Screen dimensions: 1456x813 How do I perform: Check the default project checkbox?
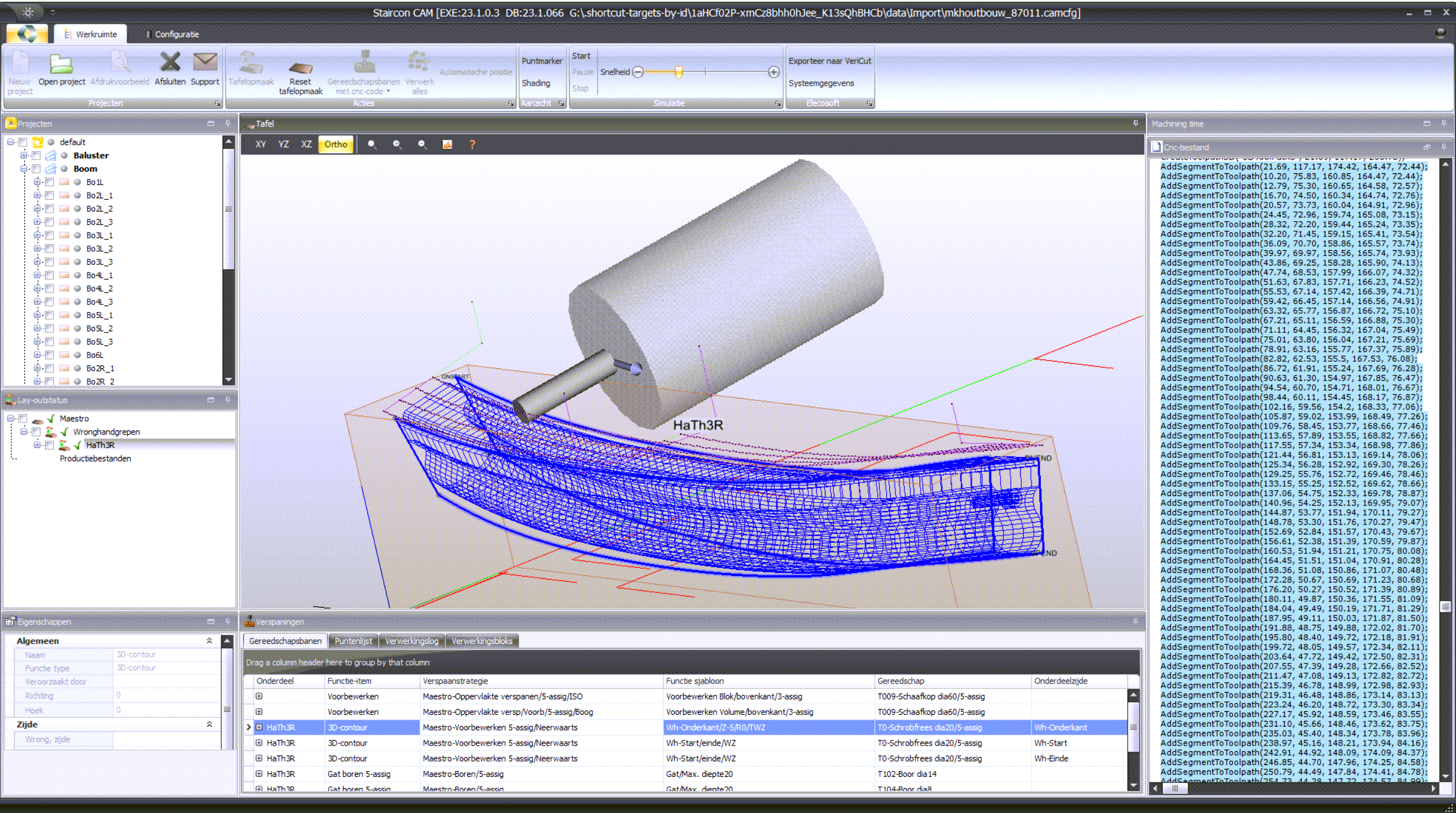pos(22,142)
